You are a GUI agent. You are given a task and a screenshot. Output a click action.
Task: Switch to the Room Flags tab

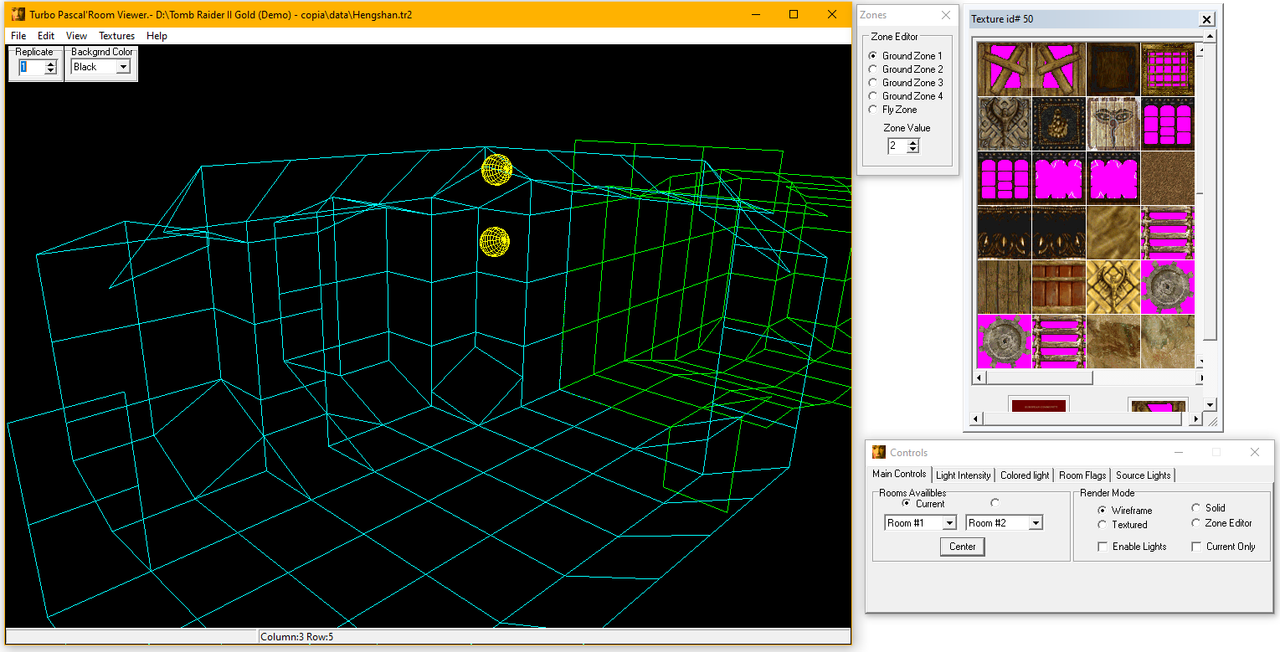click(1082, 476)
